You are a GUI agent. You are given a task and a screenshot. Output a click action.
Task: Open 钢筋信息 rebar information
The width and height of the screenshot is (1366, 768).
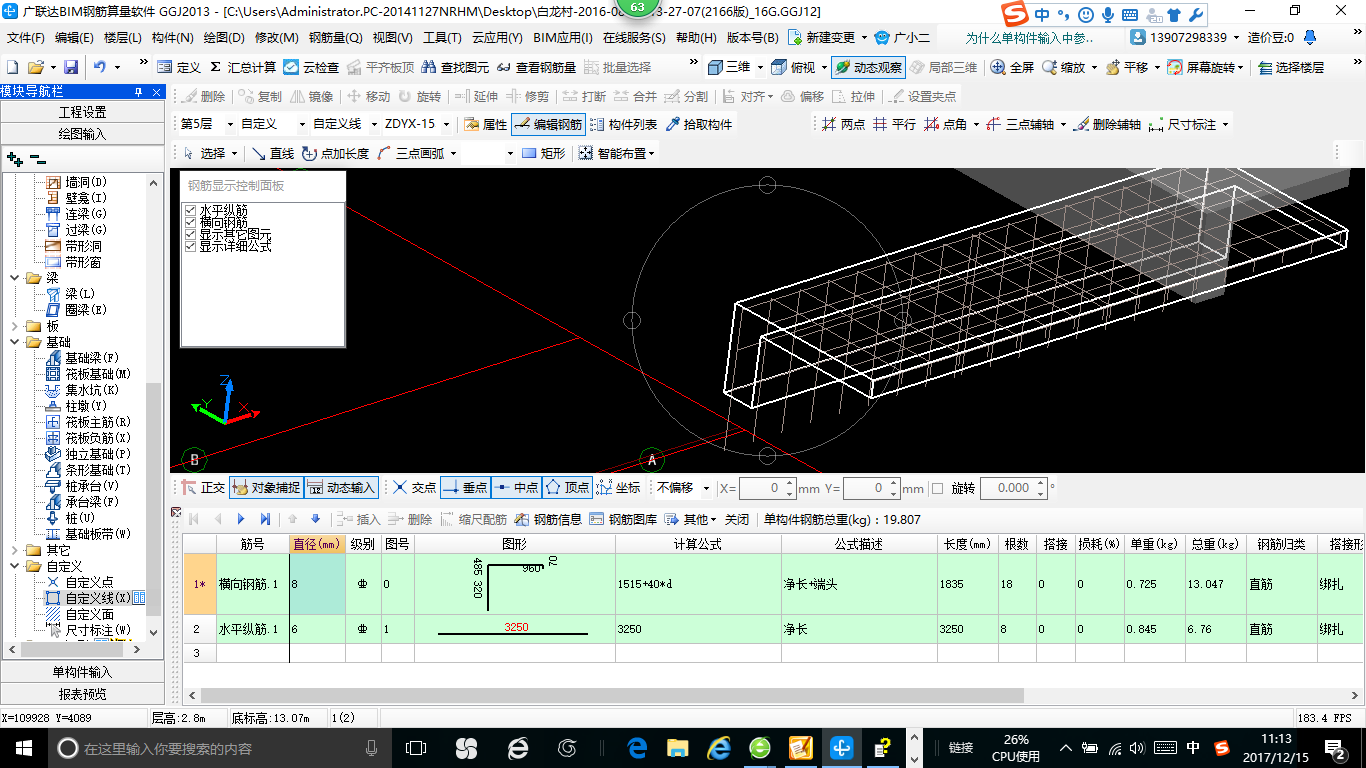point(548,519)
